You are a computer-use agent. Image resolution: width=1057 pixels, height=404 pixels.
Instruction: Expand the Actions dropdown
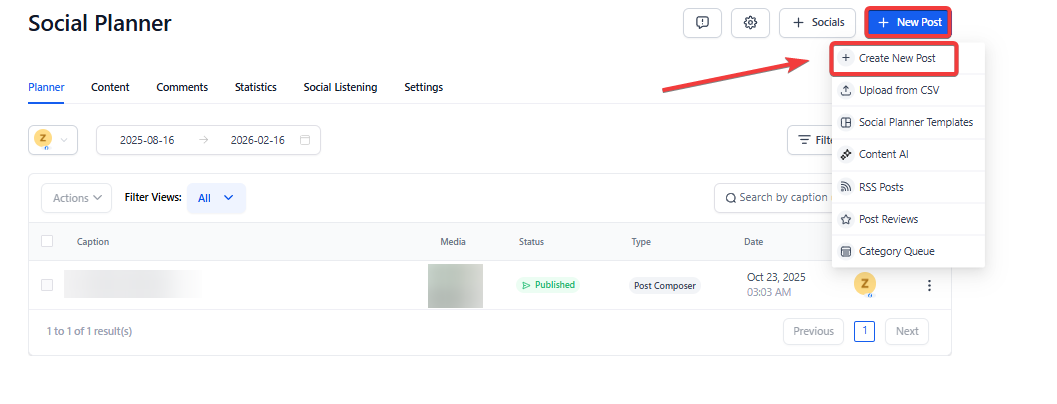(x=76, y=198)
